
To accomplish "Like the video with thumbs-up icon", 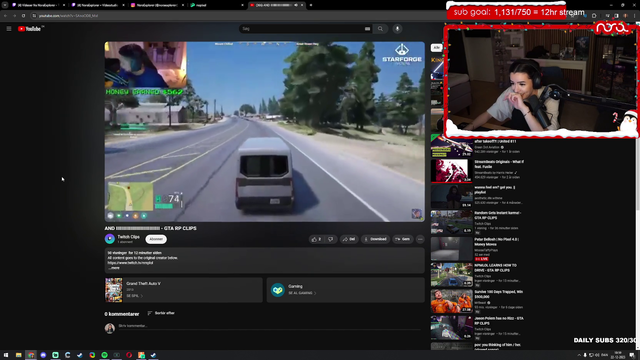I will 316,239.
